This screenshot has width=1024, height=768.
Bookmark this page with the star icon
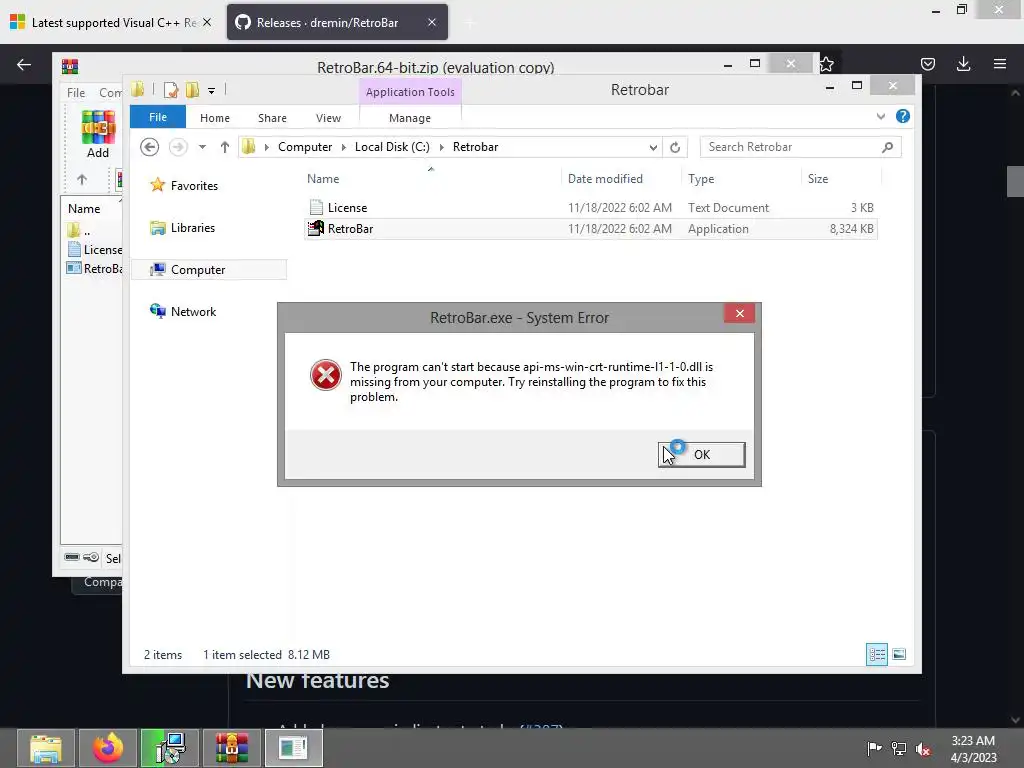[x=826, y=64]
